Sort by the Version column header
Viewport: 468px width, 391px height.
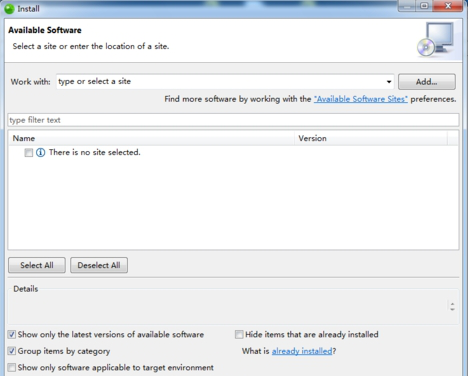tap(371, 138)
